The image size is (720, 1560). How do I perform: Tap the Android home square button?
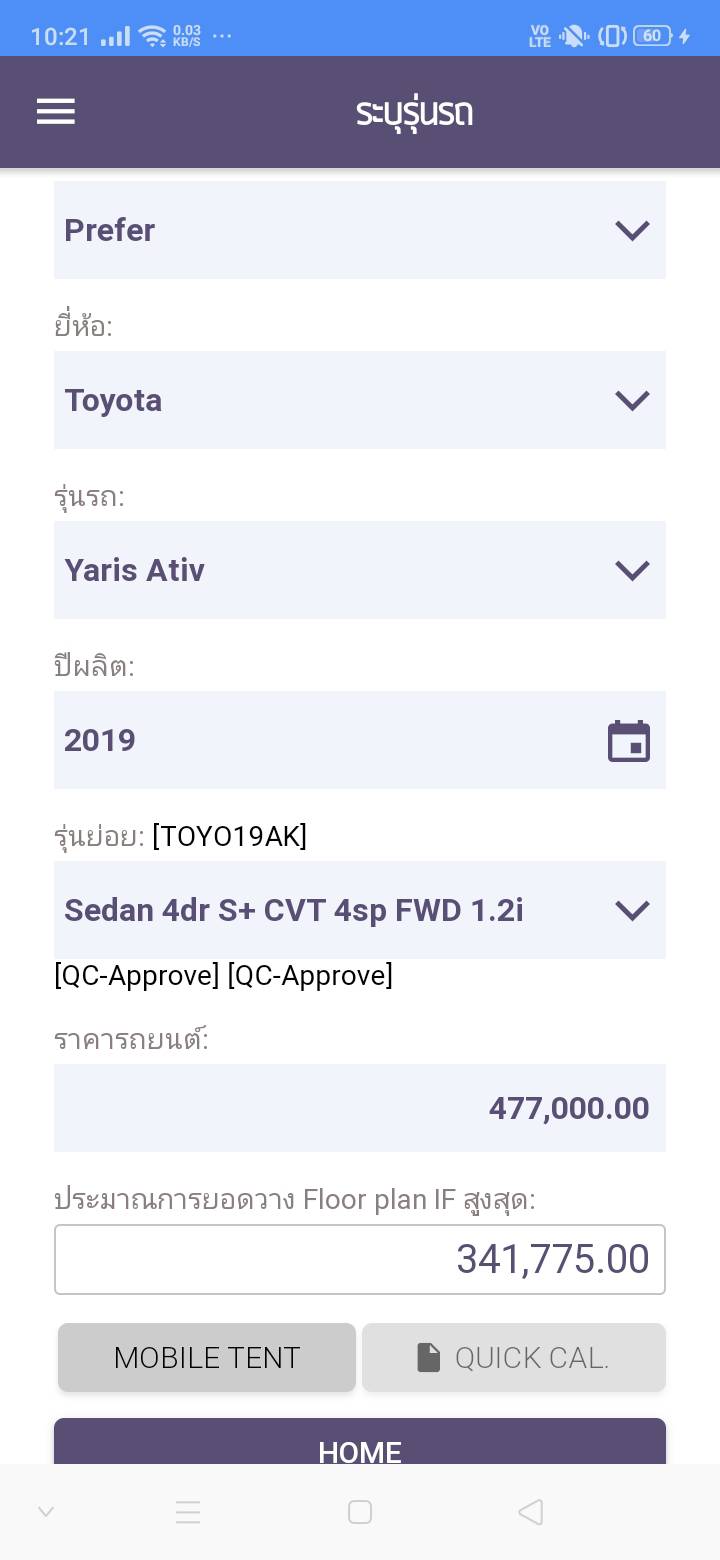[360, 1512]
